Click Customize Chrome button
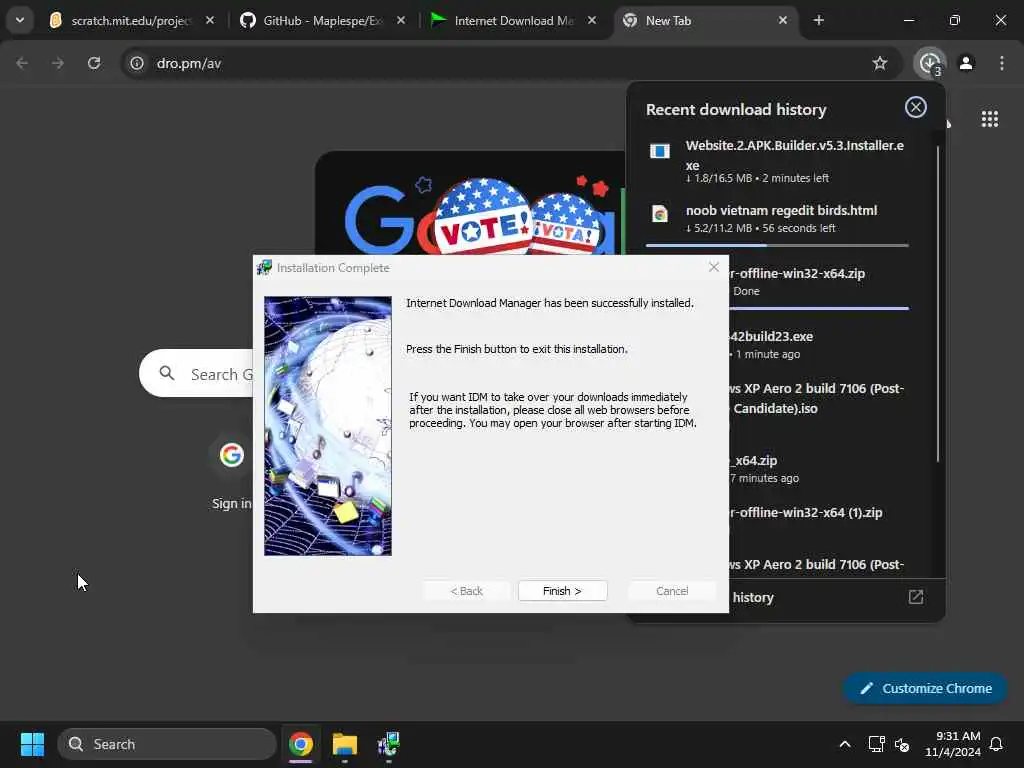The image size is (1024, 768). point(925,688)
